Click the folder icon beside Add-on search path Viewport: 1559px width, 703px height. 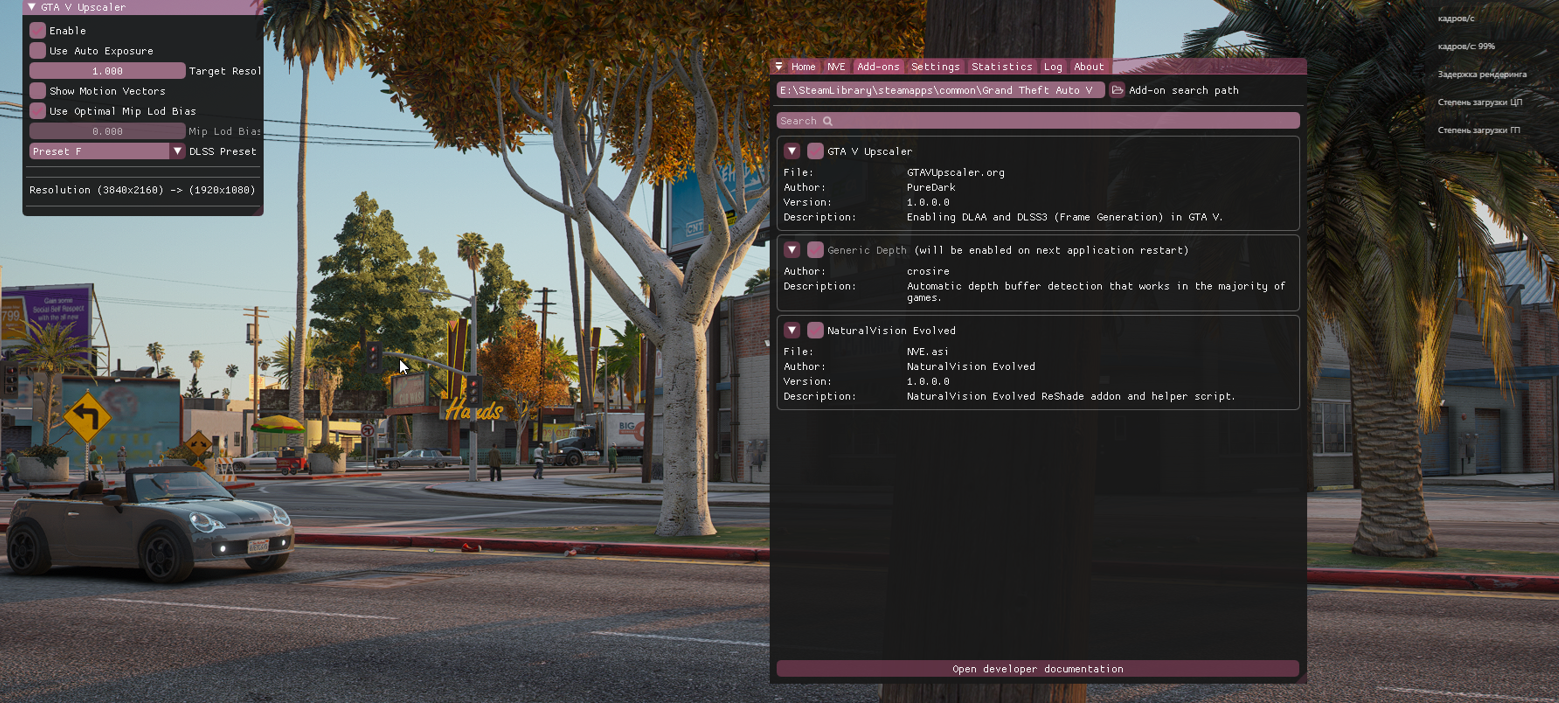click(1117, 90)
